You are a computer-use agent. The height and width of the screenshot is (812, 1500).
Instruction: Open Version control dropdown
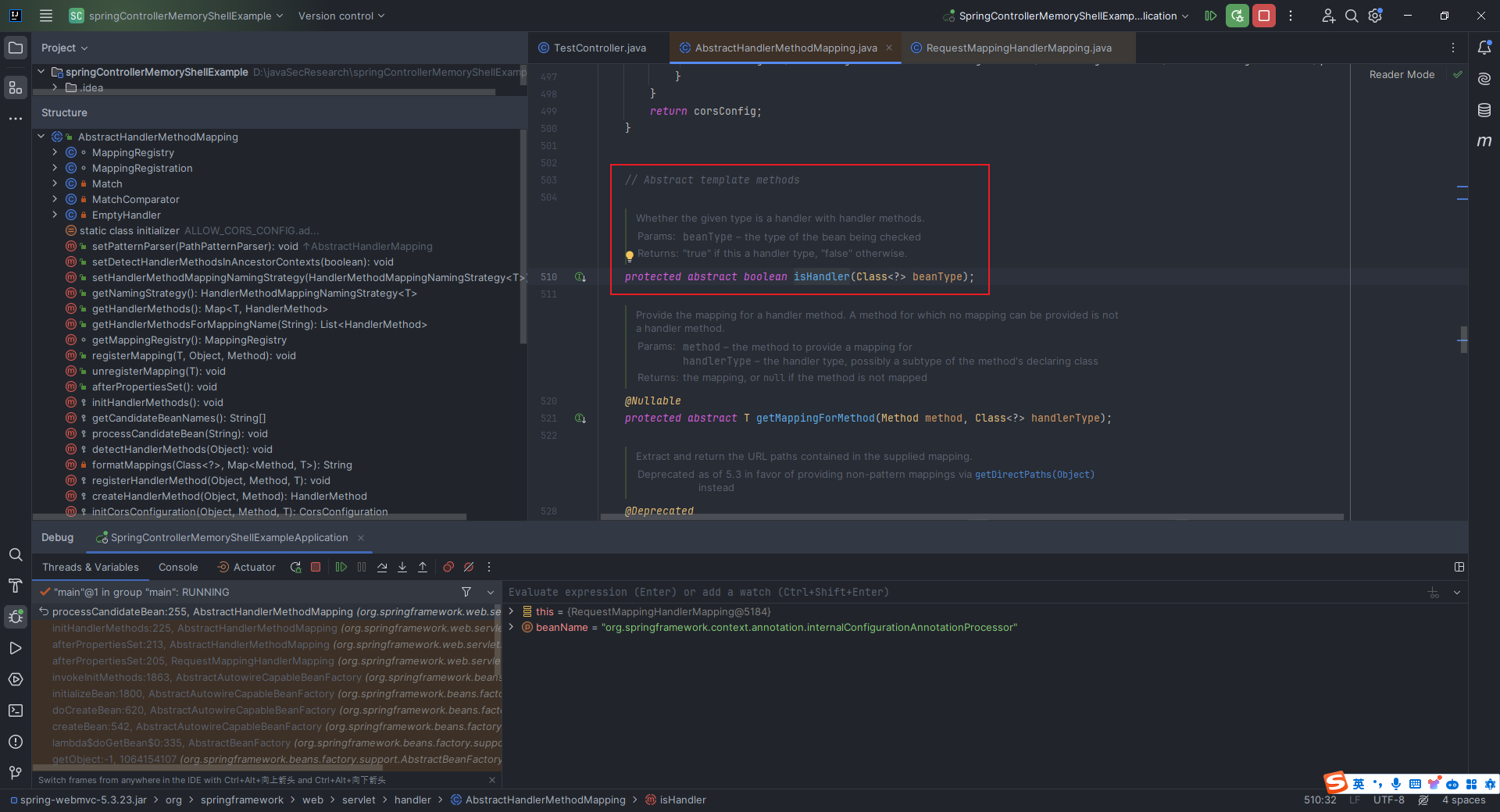(341, 16)
